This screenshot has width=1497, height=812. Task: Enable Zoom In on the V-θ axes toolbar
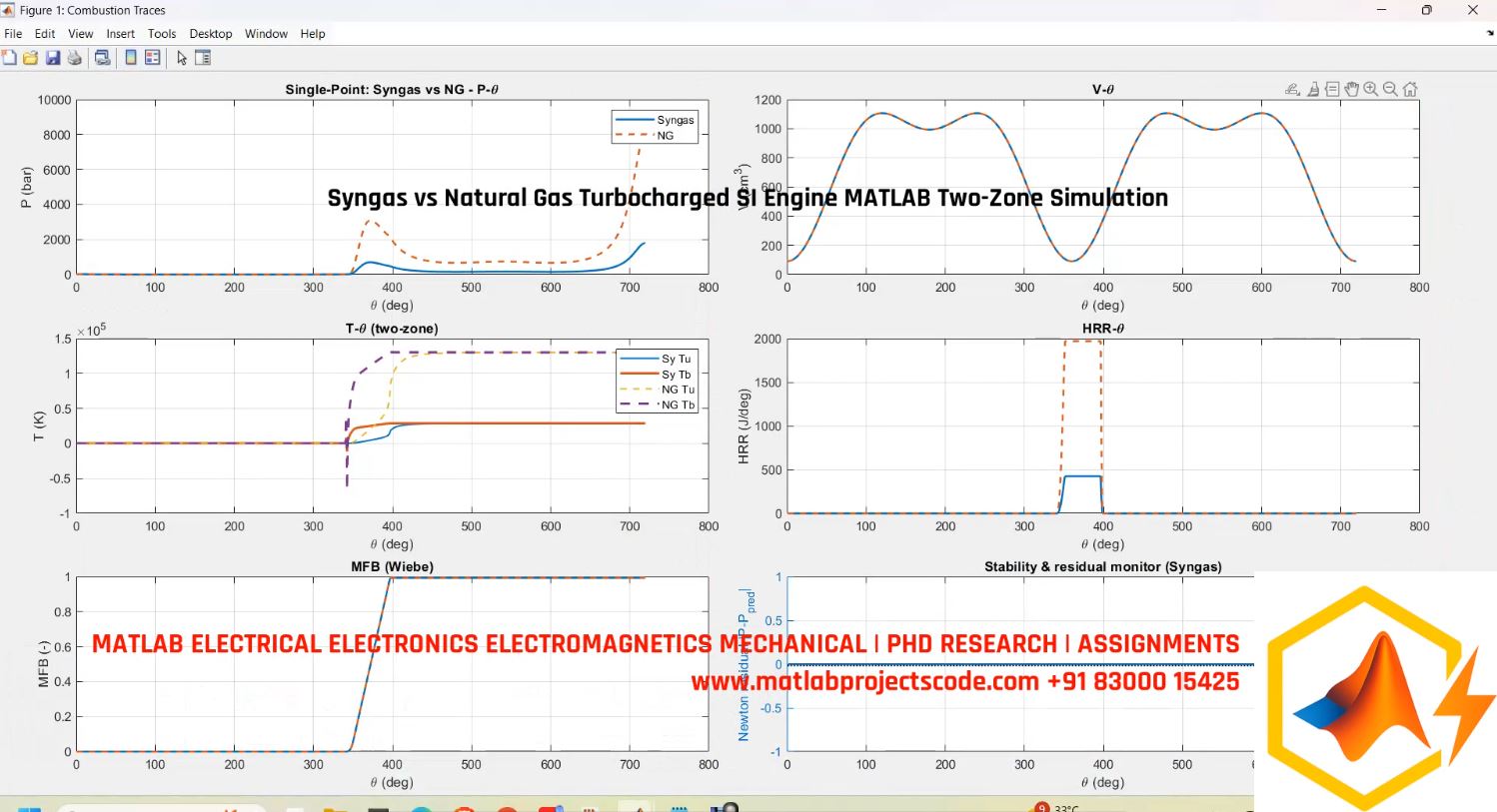pos(1370,89)
